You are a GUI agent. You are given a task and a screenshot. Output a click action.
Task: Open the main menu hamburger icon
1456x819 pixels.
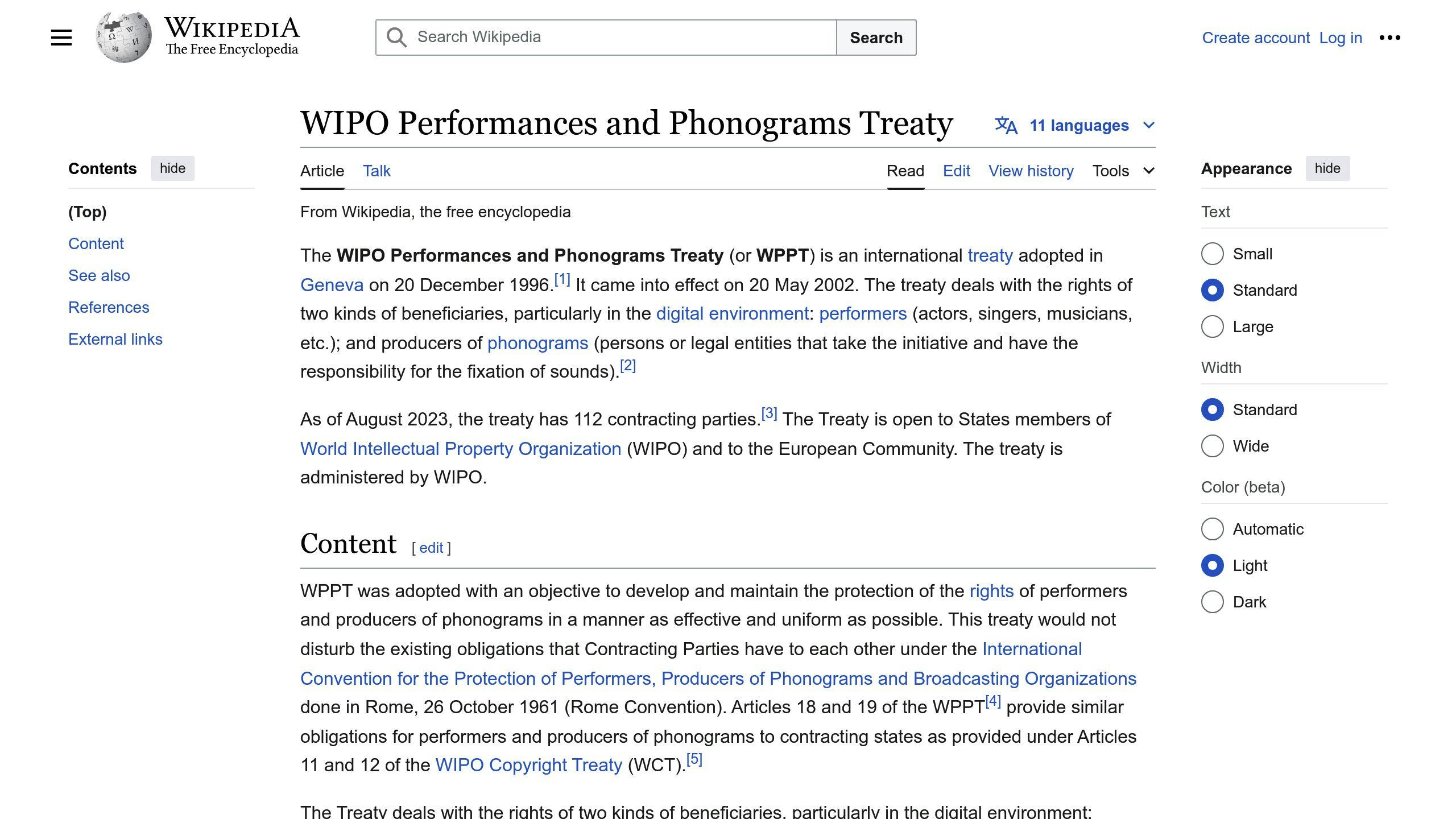pos(61,38)
